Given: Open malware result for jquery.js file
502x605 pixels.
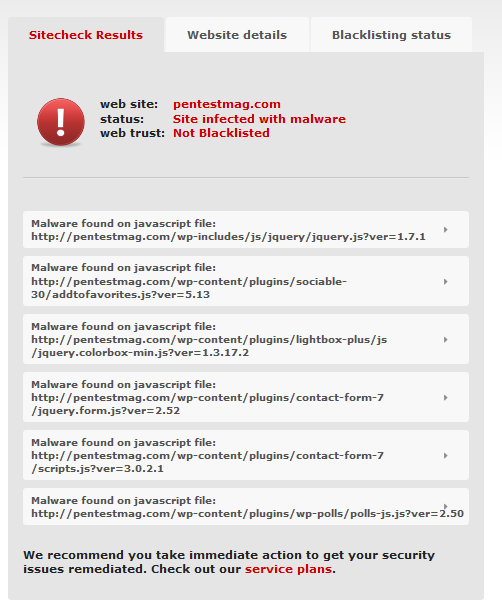Looking at the screenshot, I should 246,230.
